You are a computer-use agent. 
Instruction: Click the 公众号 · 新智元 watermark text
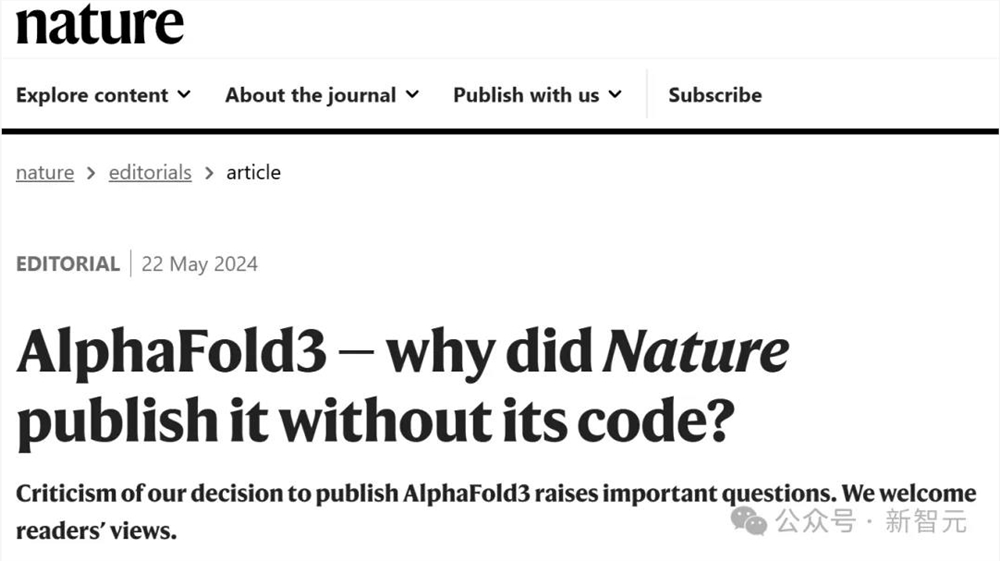click(x=871, y=521)
